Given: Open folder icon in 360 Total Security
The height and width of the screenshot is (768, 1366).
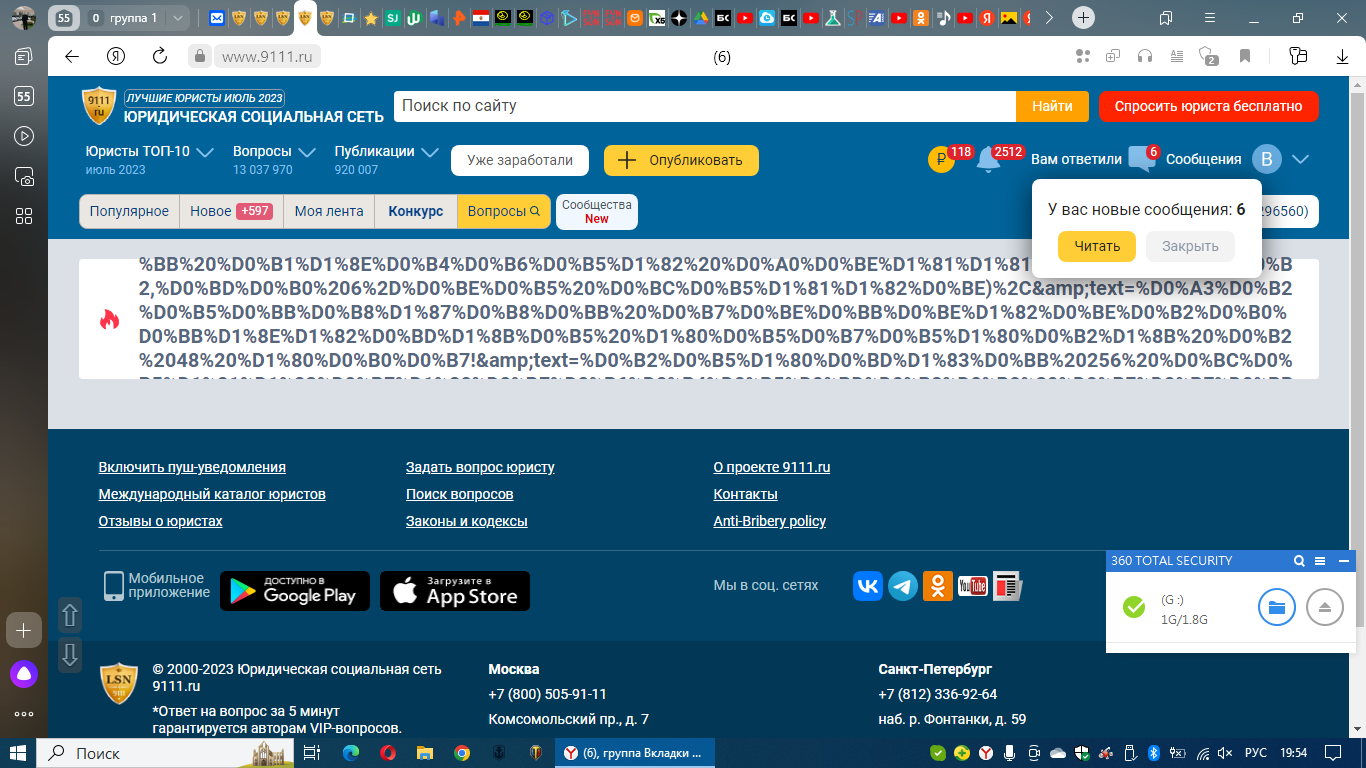Looking at the screenshot, I should pos(1276,607).
